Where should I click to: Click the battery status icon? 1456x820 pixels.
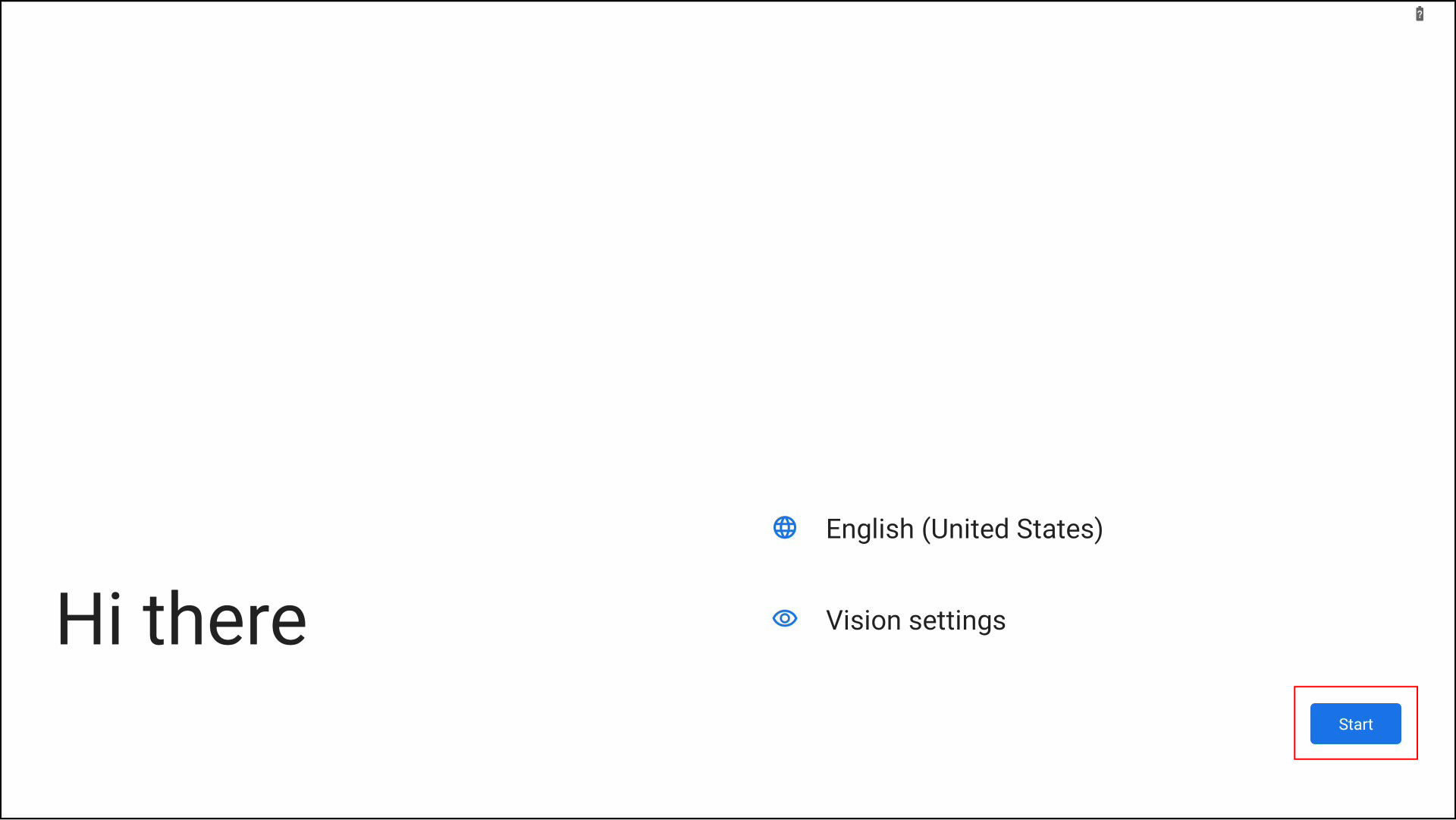click(x=1420, y=14)
